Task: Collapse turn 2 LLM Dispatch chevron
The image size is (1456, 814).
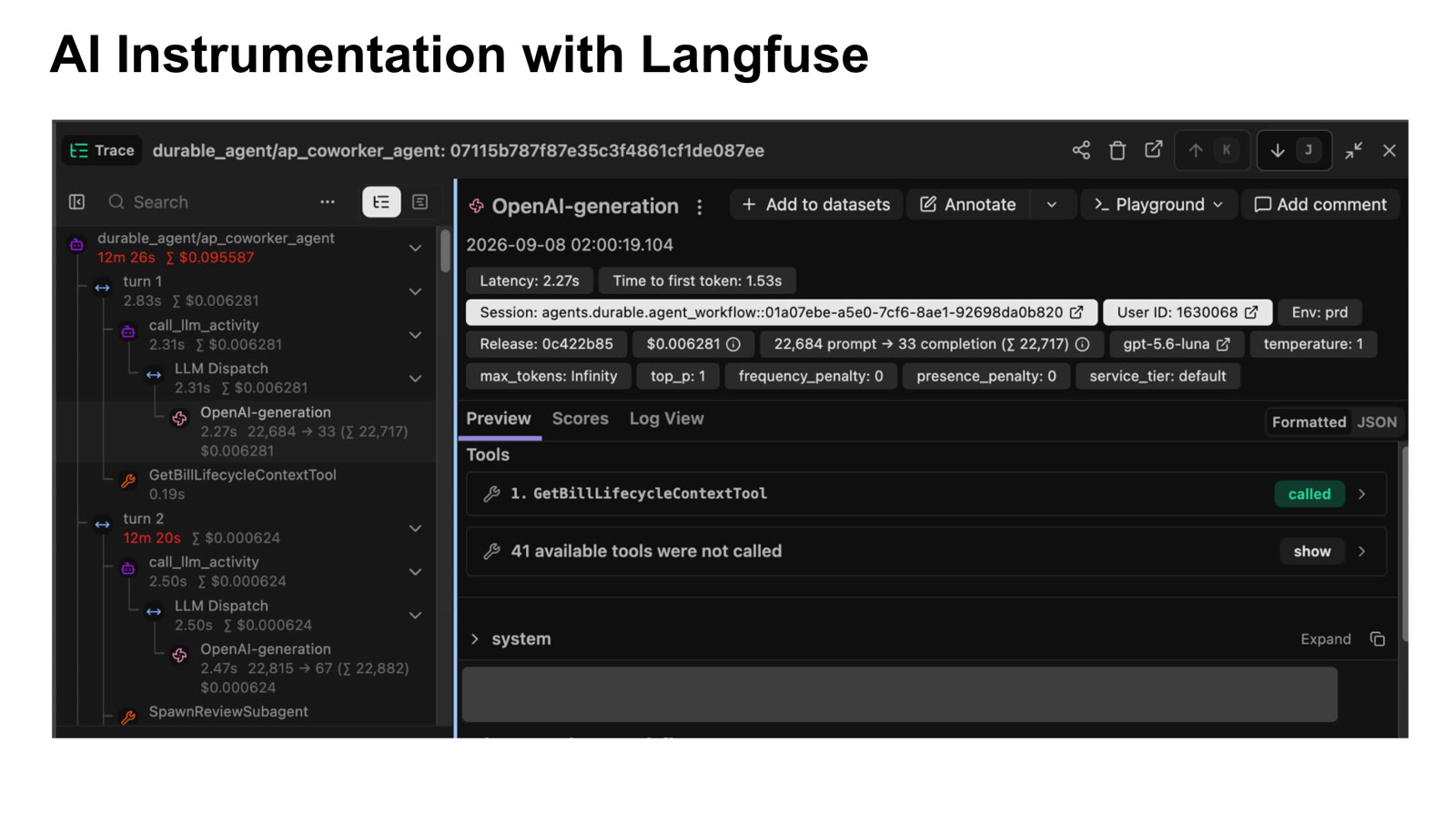Action: point(415,616)
